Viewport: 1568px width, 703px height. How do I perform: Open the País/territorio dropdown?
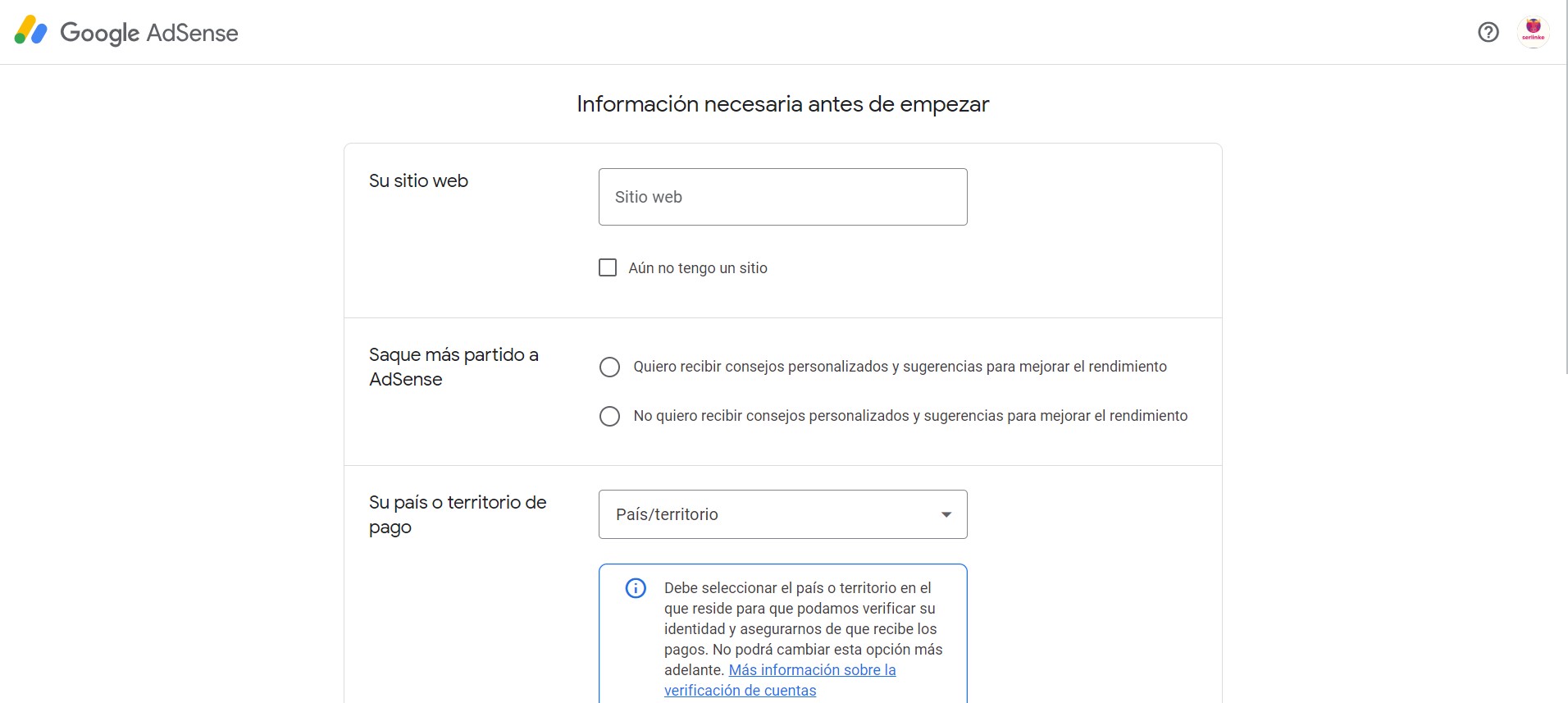(782, 514)
